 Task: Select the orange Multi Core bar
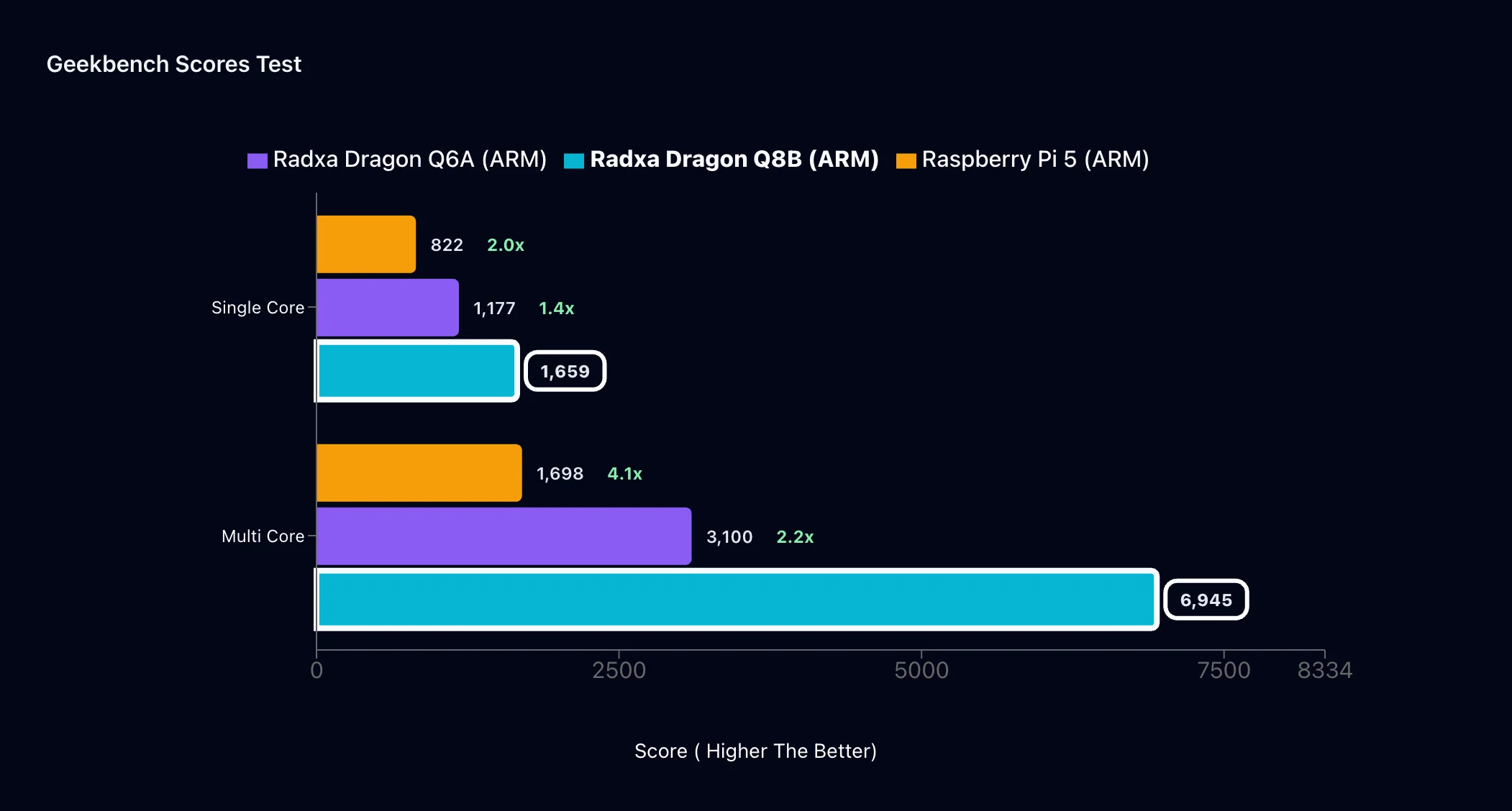point(419,473)
